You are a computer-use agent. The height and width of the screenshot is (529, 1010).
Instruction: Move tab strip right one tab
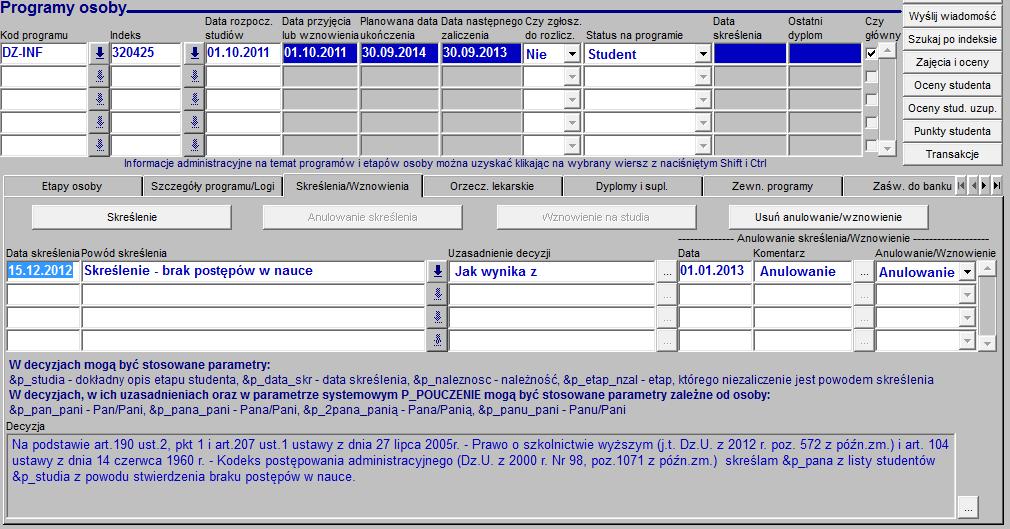click(x=984, y=186)
